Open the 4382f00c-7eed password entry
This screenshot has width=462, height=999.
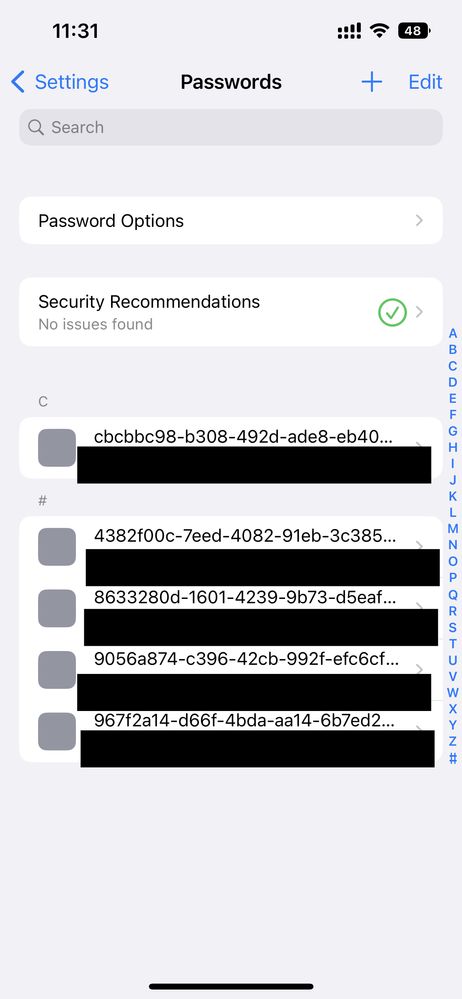(x=231, y=547)
